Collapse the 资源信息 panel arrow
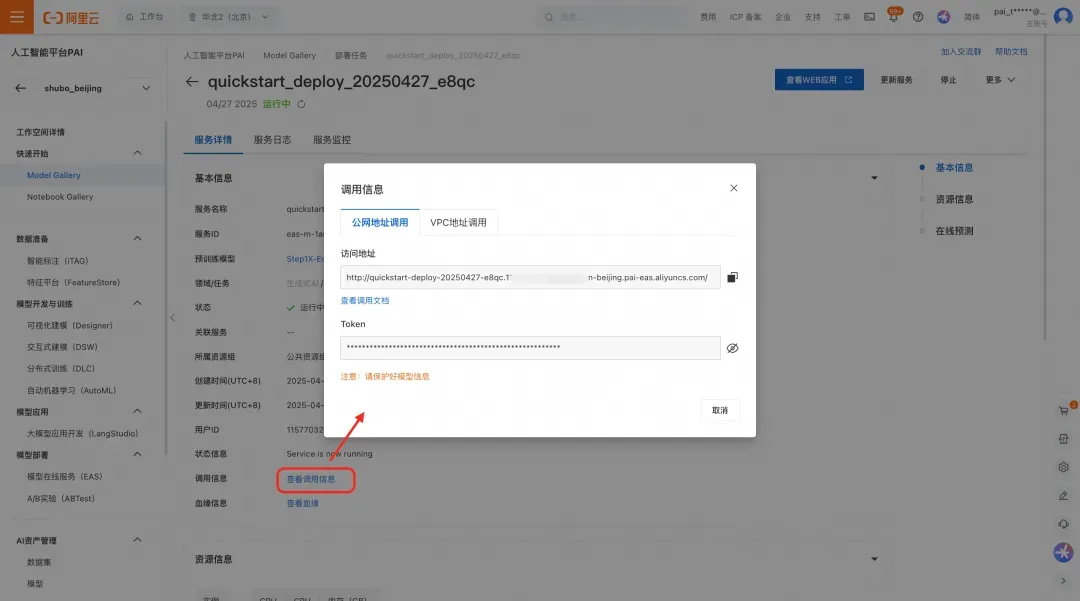 tap(874, 559)
